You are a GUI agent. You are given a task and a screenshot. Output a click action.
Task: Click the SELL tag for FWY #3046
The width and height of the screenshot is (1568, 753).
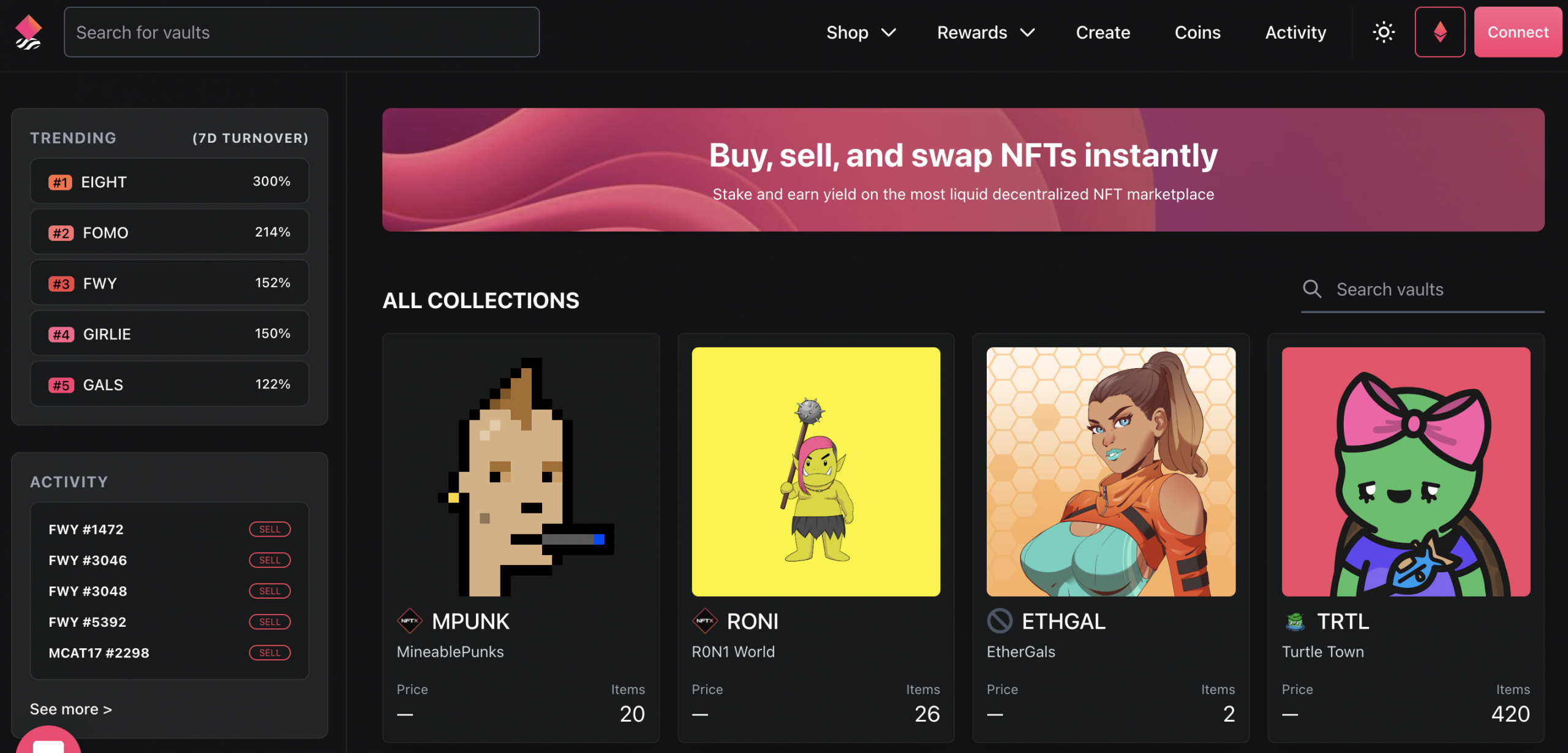269,560
